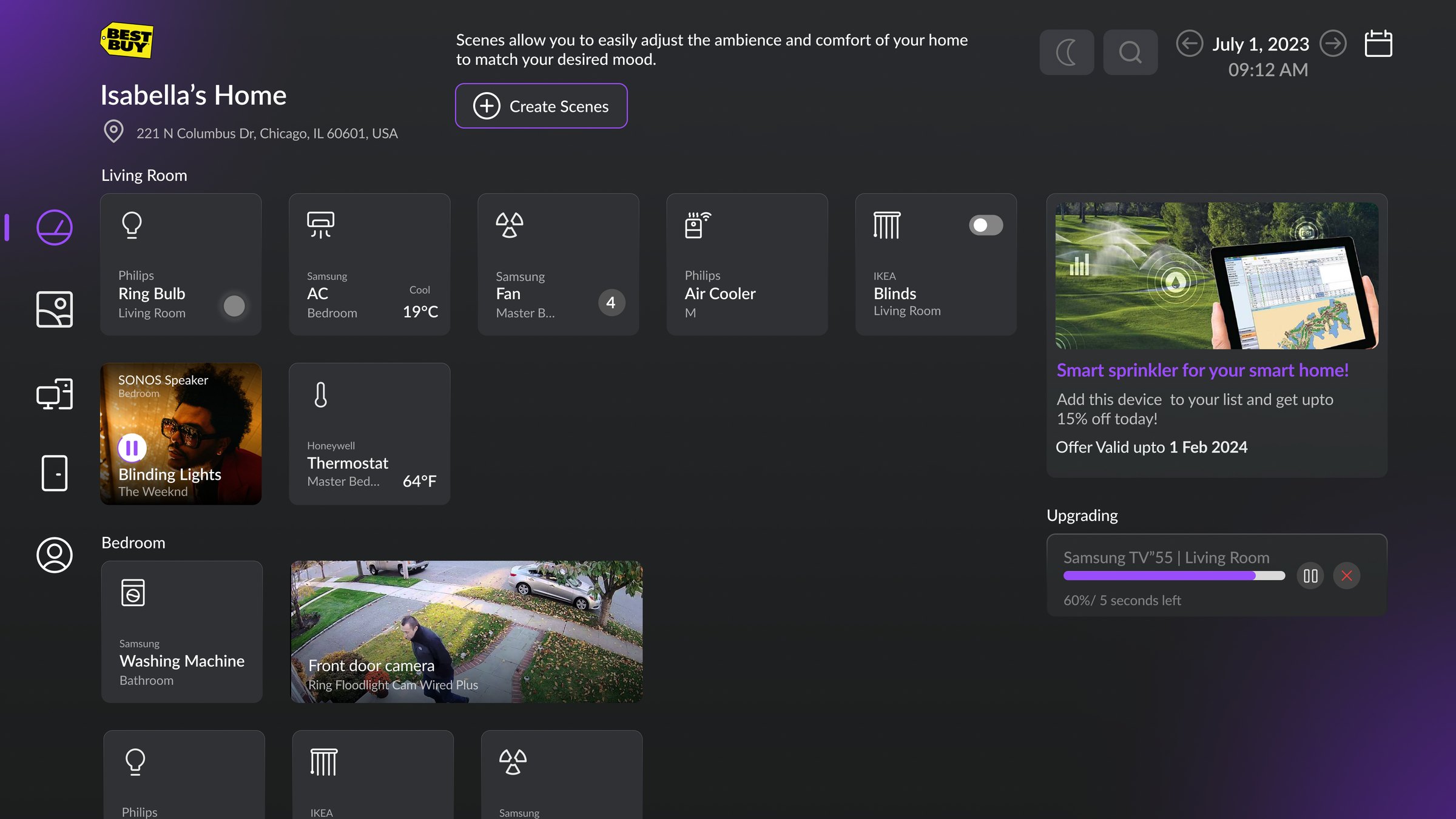
Task: Open the calendar icon
Action: [1378, 44]
